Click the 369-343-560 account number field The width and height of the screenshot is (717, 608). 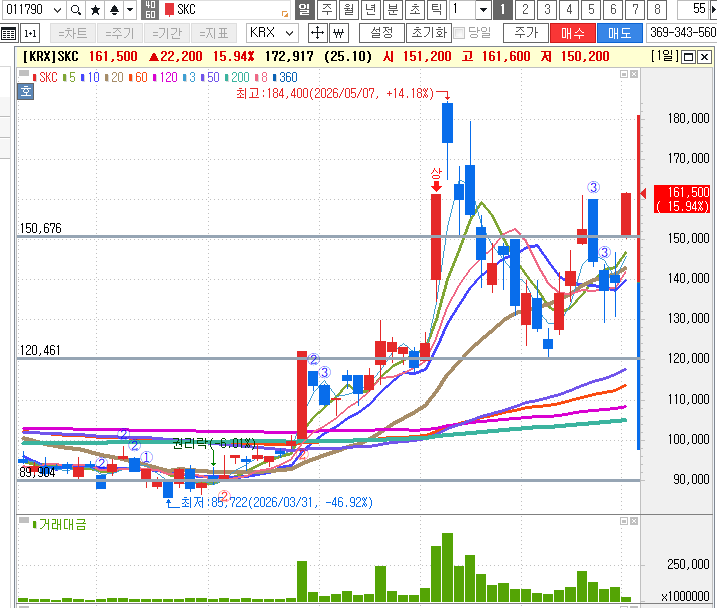[x=682, y=33]
